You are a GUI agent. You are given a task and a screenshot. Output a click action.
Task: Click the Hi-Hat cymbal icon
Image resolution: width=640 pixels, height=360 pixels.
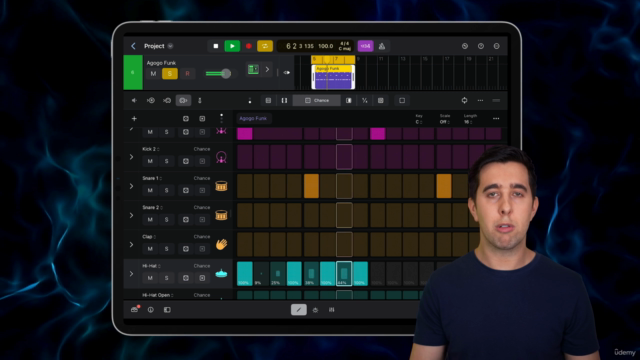pyautogui.click(x=221, y=273)
